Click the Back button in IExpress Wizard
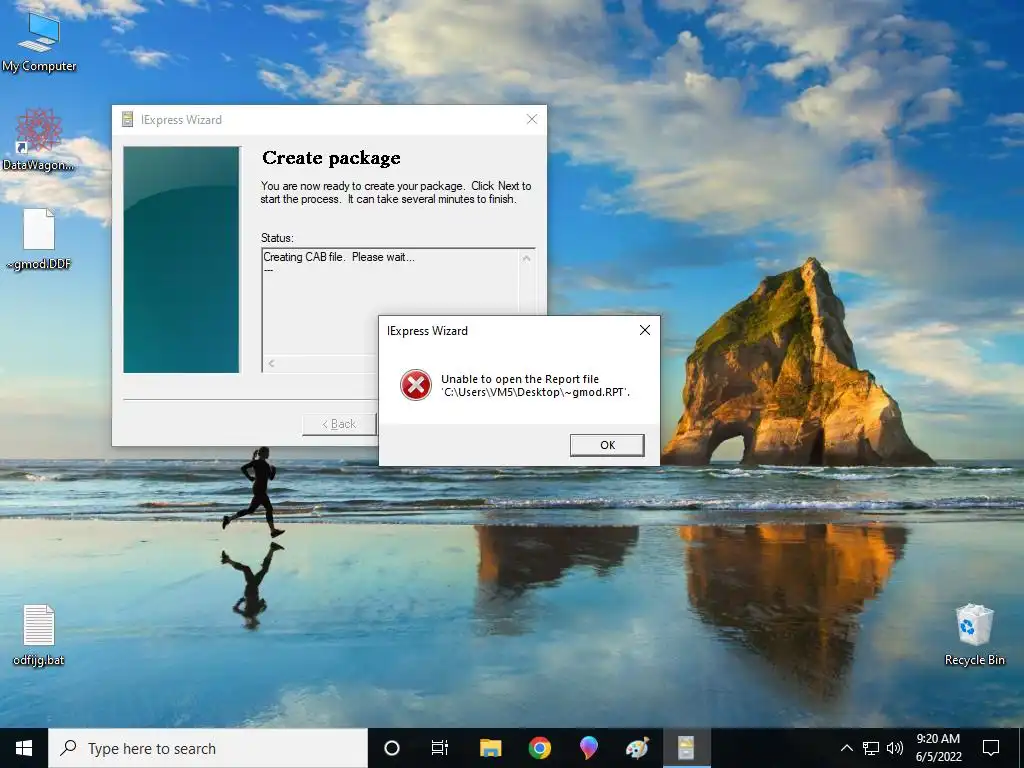The height and width of the screenshot is (768, 1024). 339,424
